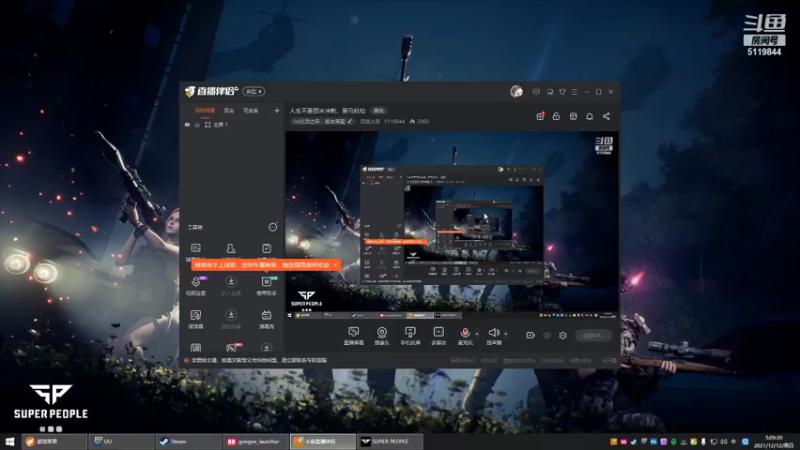Switch to the third scene tab

pyautogui.click(x=250, y=110)
